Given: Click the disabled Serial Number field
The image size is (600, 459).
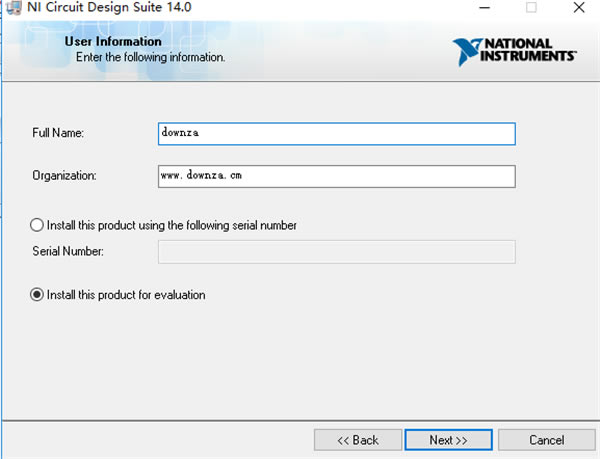Looking at the screenshot, I should pyautogui.click(x=336, y=251).
